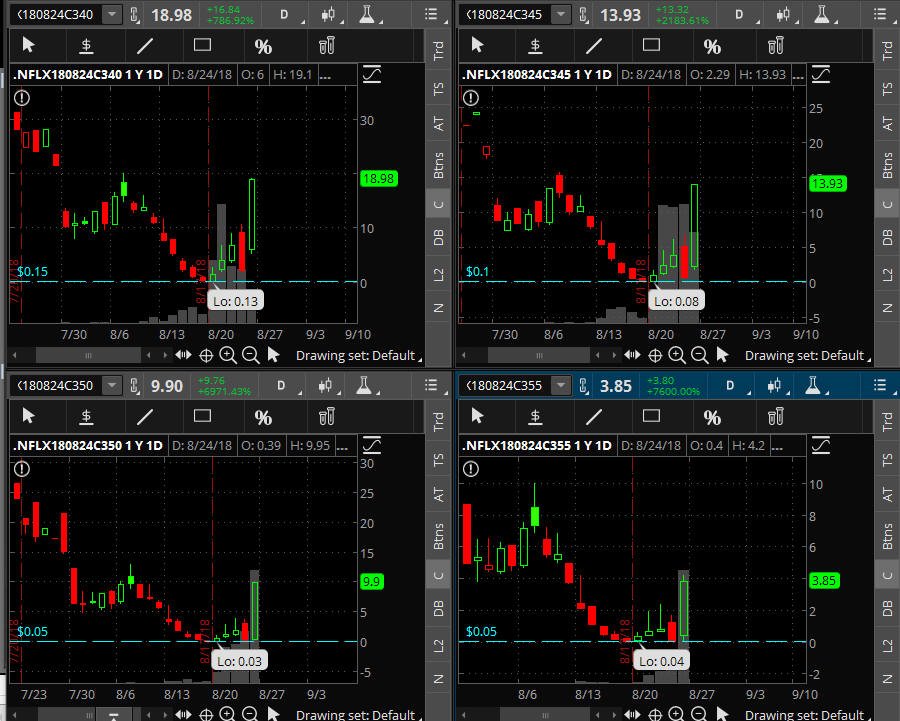Open the Drawing set: Default dropdown in C340
The width and height of the screenshot is (900, 721).
click(x=359, y=356)
